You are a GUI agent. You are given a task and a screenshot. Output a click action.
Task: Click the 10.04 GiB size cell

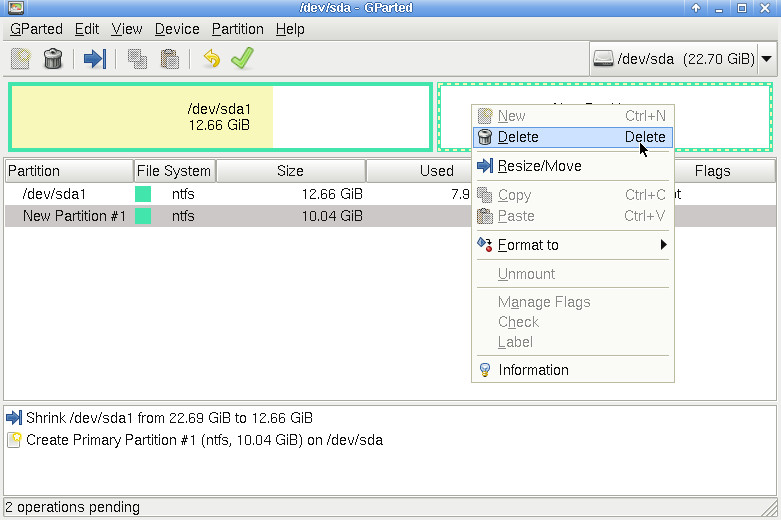(x=332, y=216)
